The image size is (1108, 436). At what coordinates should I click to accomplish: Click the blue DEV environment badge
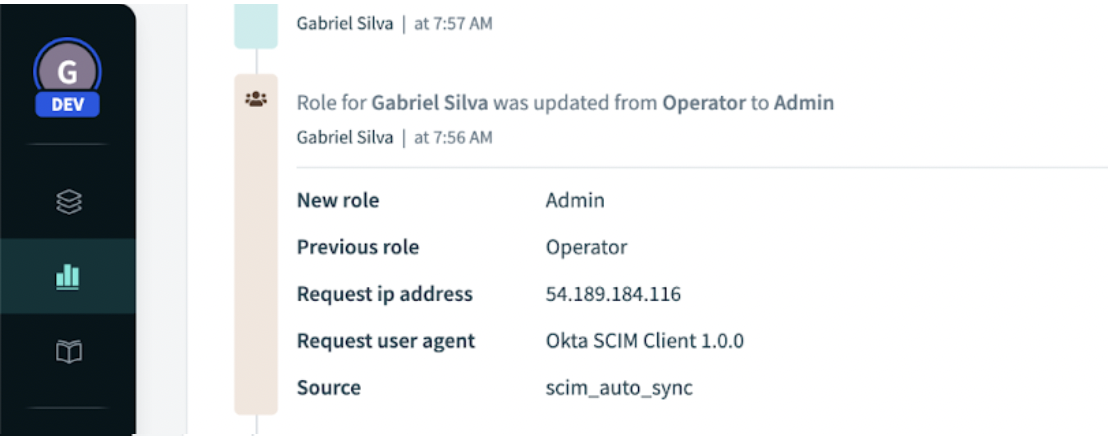(x=67, y=104)
